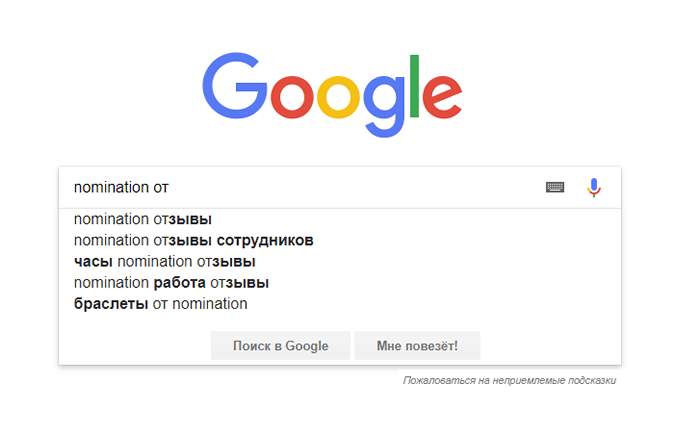Select "nomination работа отзывы" from suggestions
700x435 pixels.
[171, 282]
